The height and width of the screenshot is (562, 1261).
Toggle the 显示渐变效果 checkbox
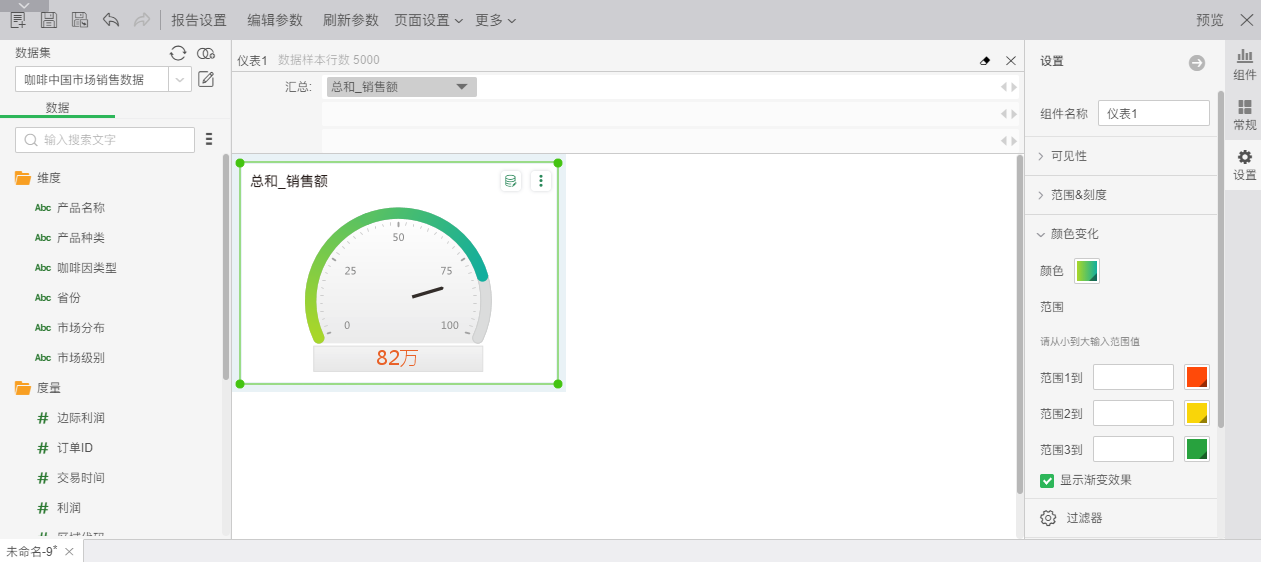(x=1047, y=481)
